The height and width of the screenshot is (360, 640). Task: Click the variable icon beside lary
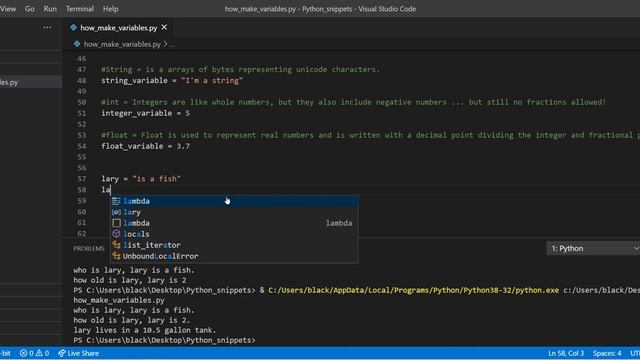116,212
